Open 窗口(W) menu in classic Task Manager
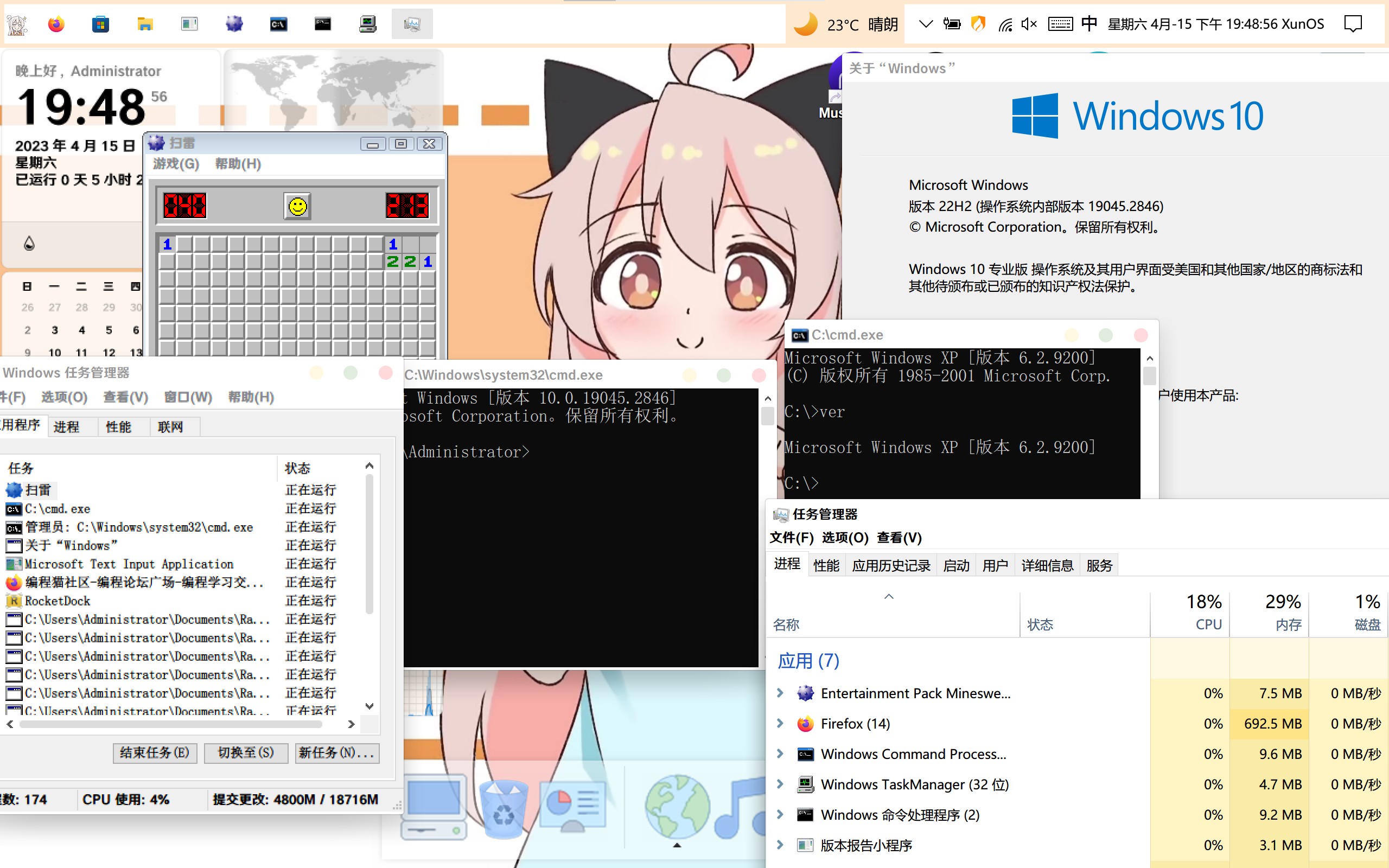 click(x=188, y=397)
